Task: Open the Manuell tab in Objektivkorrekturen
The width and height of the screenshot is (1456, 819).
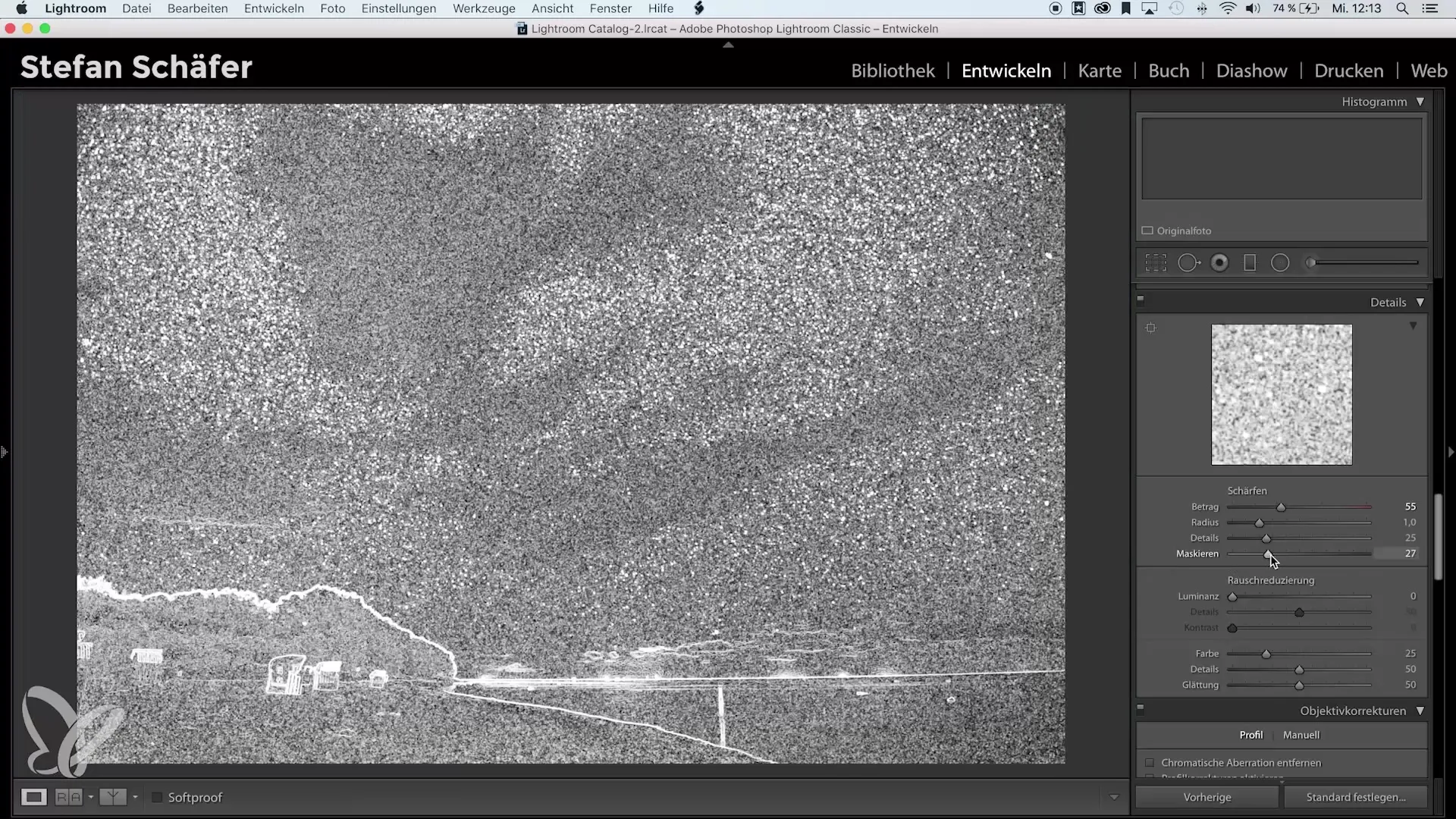Action: (x=1301, y=735)
